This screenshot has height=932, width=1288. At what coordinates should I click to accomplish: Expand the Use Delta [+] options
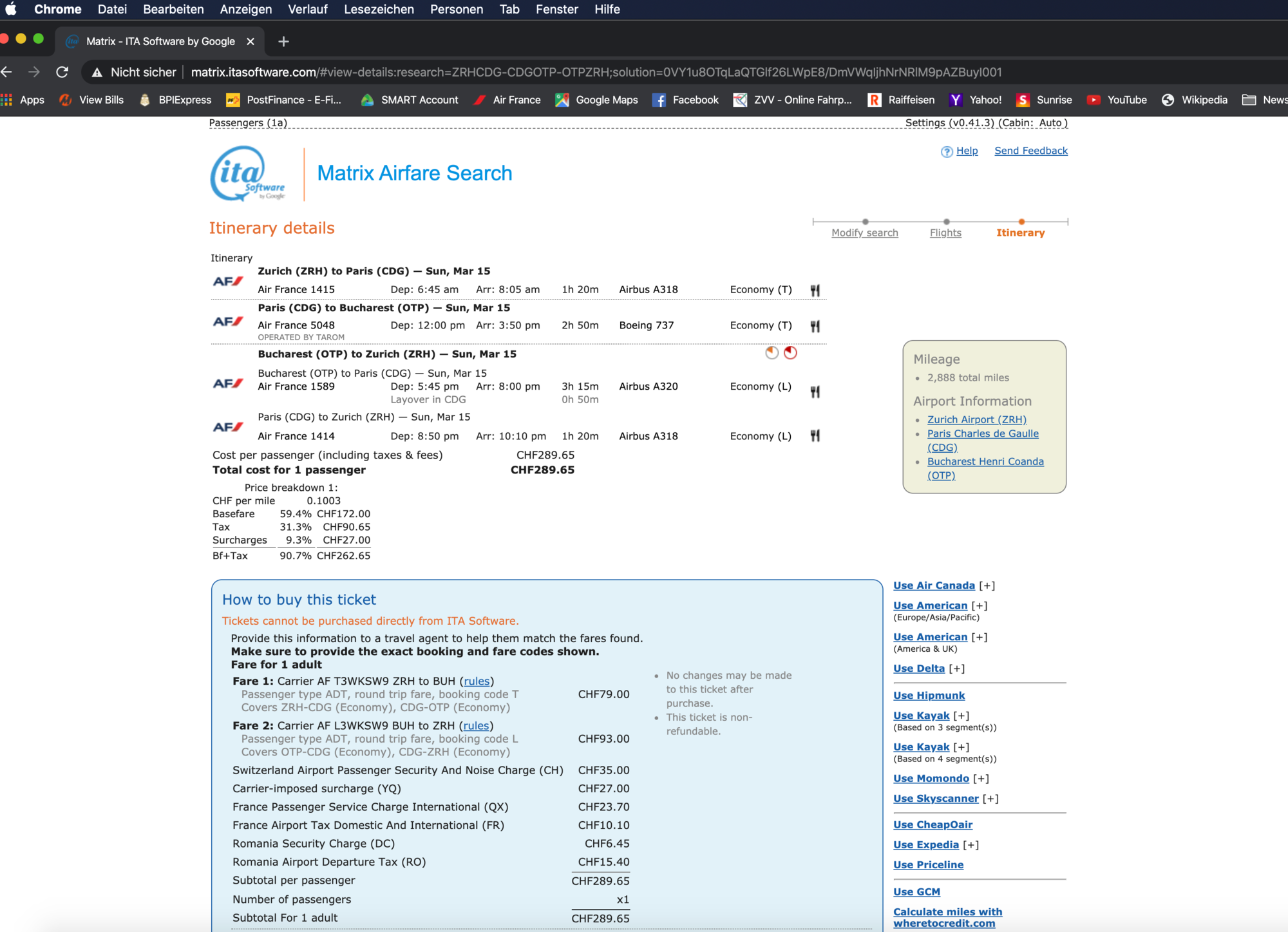[956, 669]
